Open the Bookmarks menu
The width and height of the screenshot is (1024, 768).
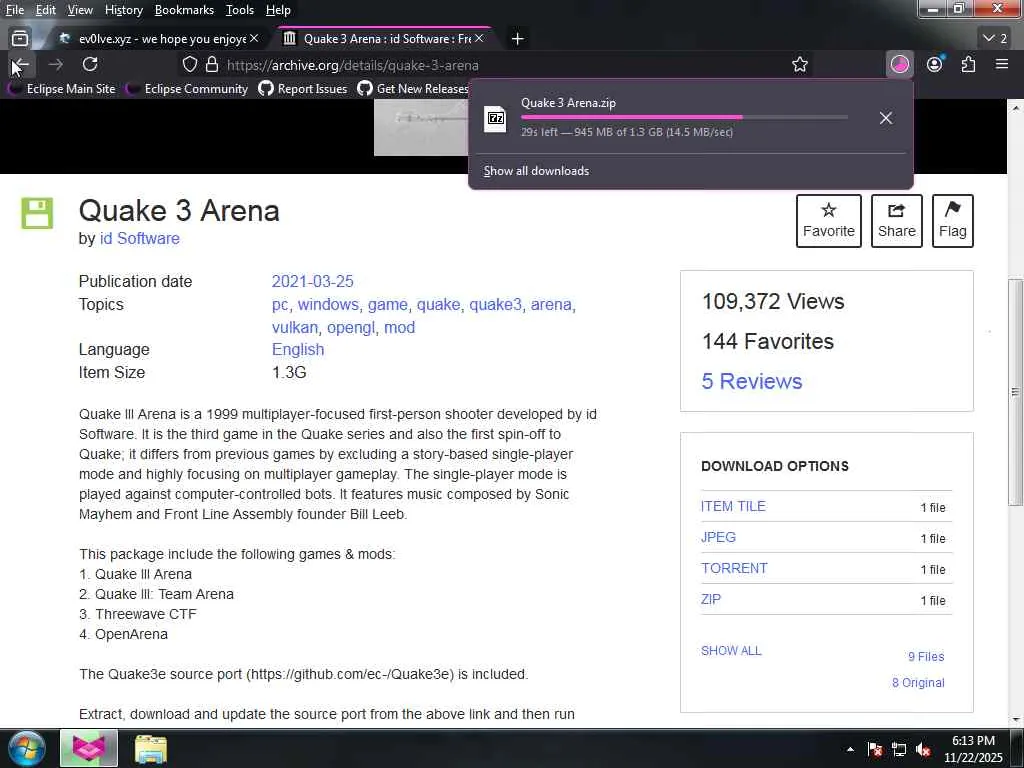(x=184, y=10)
